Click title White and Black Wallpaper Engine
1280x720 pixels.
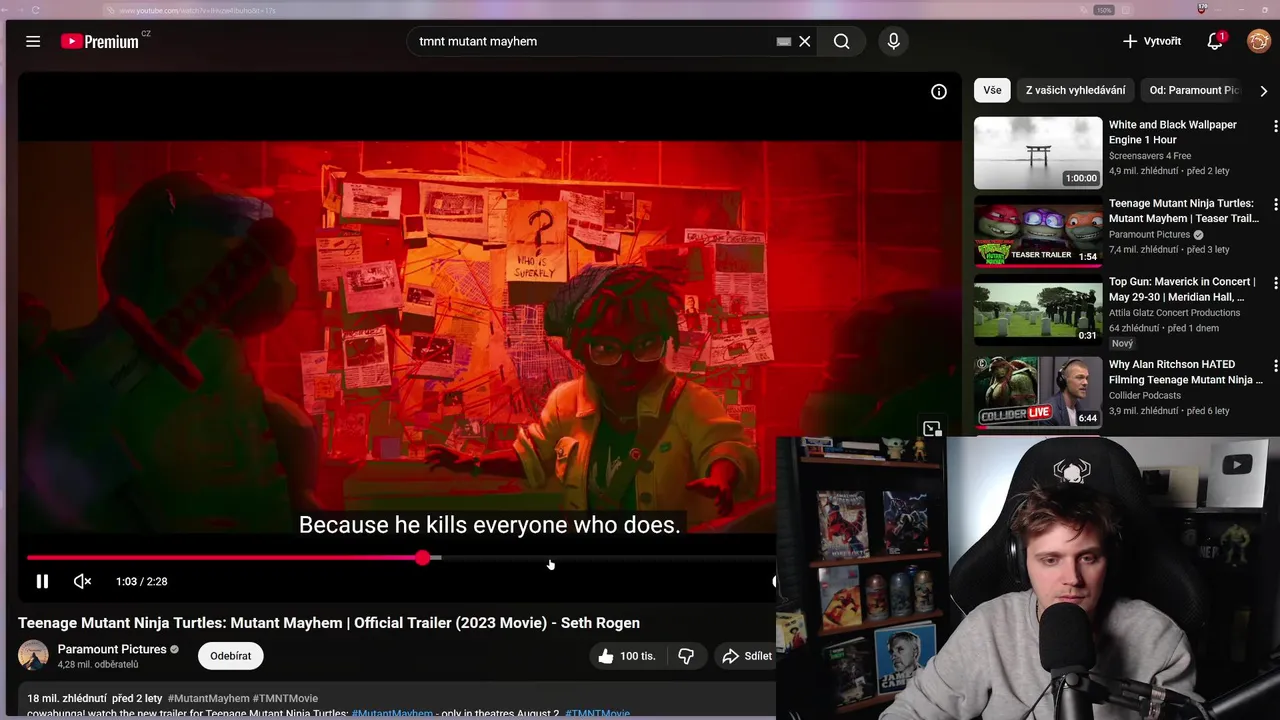click(x=1173, y=132)
